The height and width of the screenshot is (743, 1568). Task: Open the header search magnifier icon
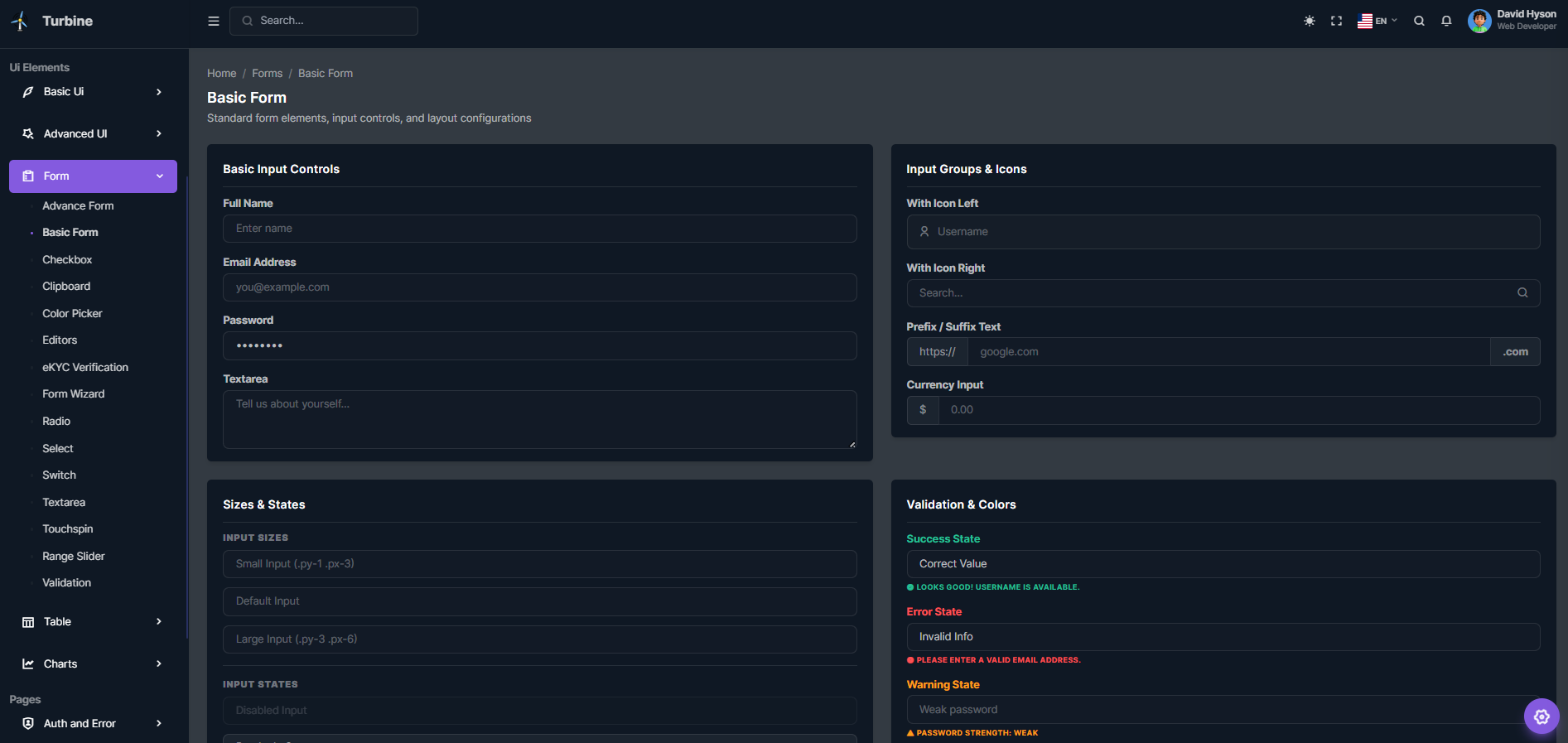(x=1419, y=22)
